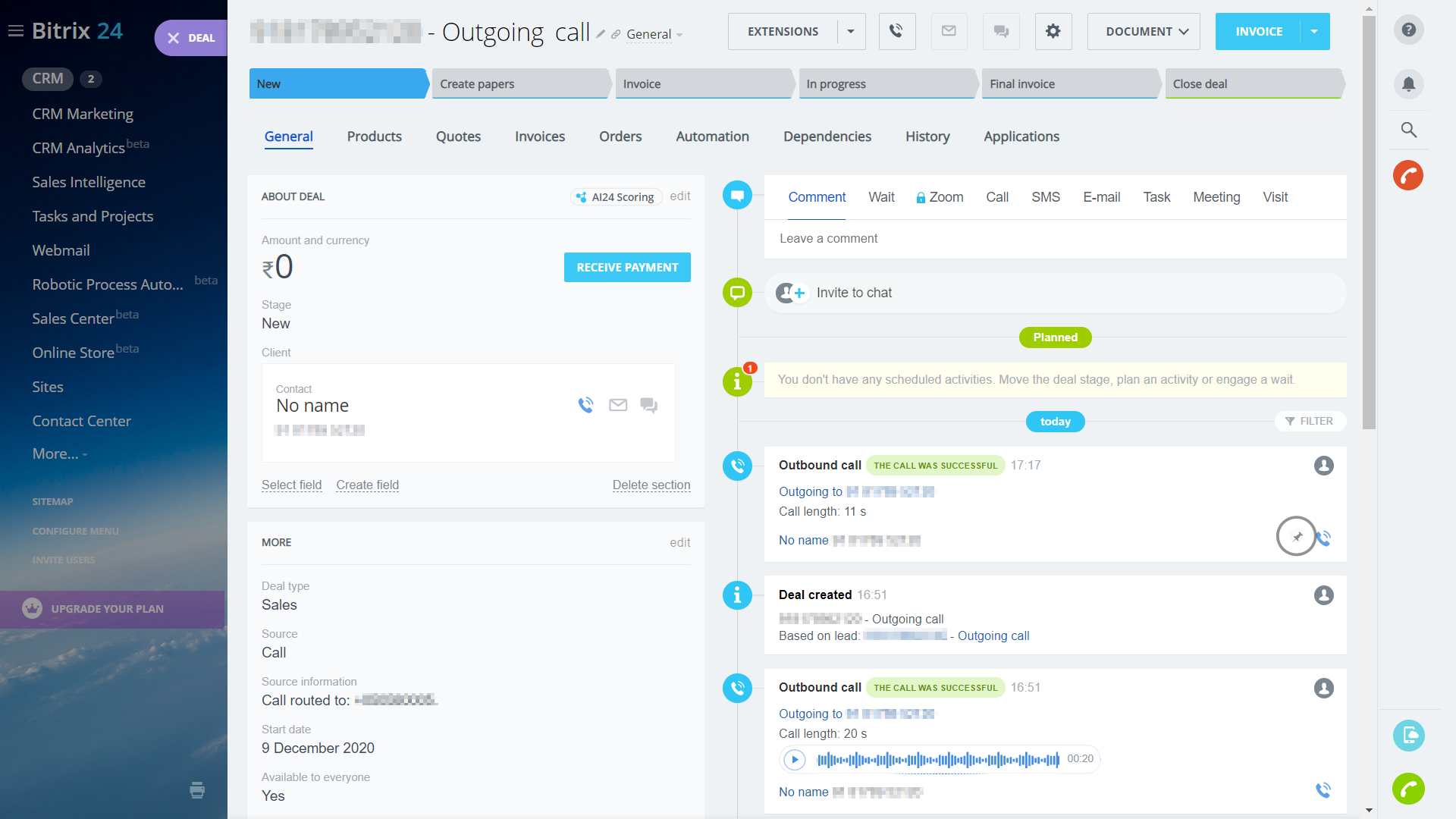Switch to the Products tab
Viewport: 1456px width, 819px height.
point(374,136)
